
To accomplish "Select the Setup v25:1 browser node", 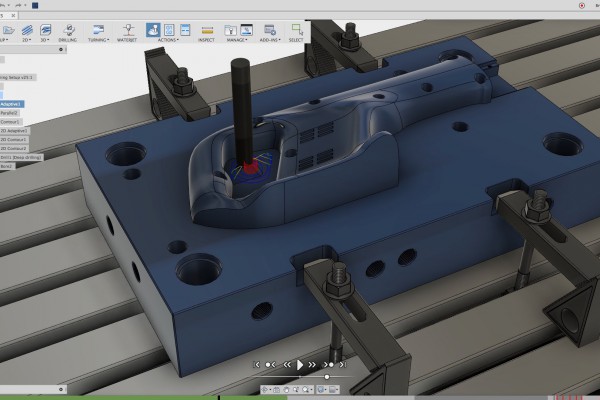I will (x=17, y=77).
